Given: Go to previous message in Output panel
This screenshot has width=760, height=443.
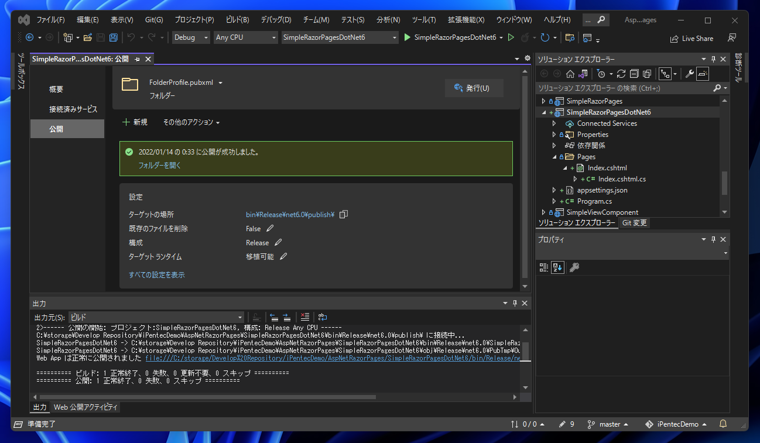Looking at the screenshot, I should coord(274,317).
